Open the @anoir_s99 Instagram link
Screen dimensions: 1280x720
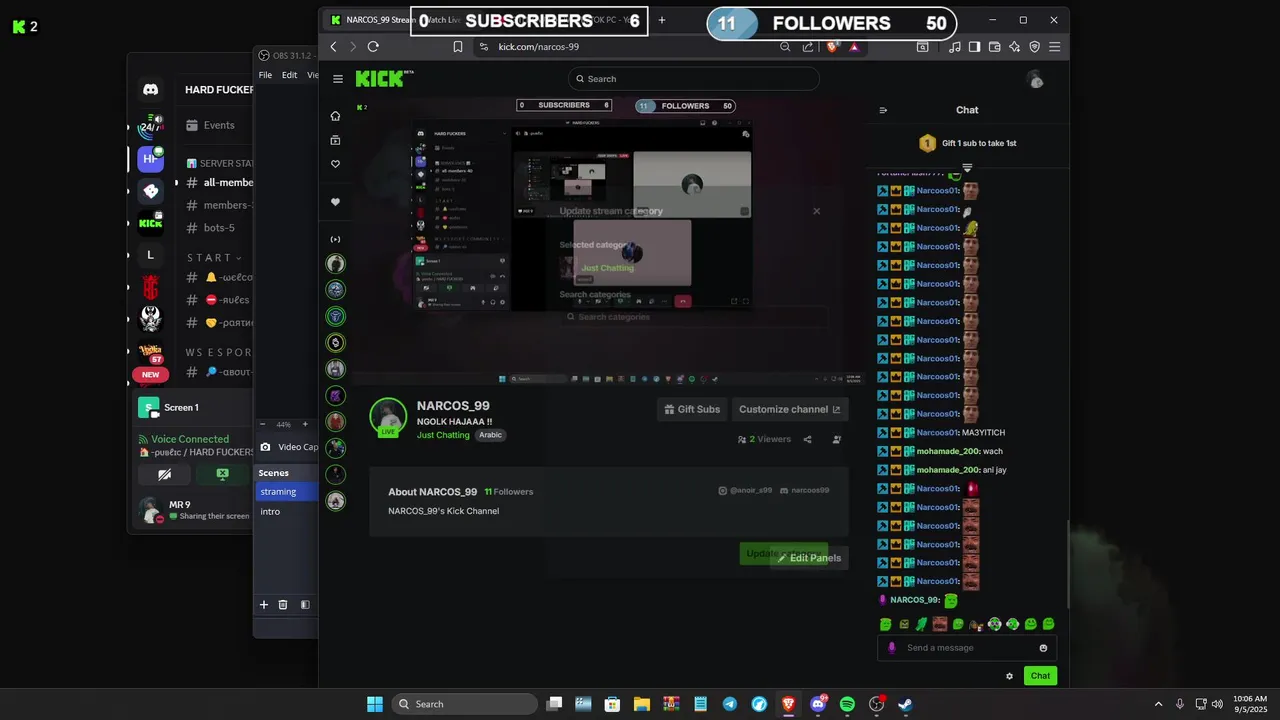[745, 490]
